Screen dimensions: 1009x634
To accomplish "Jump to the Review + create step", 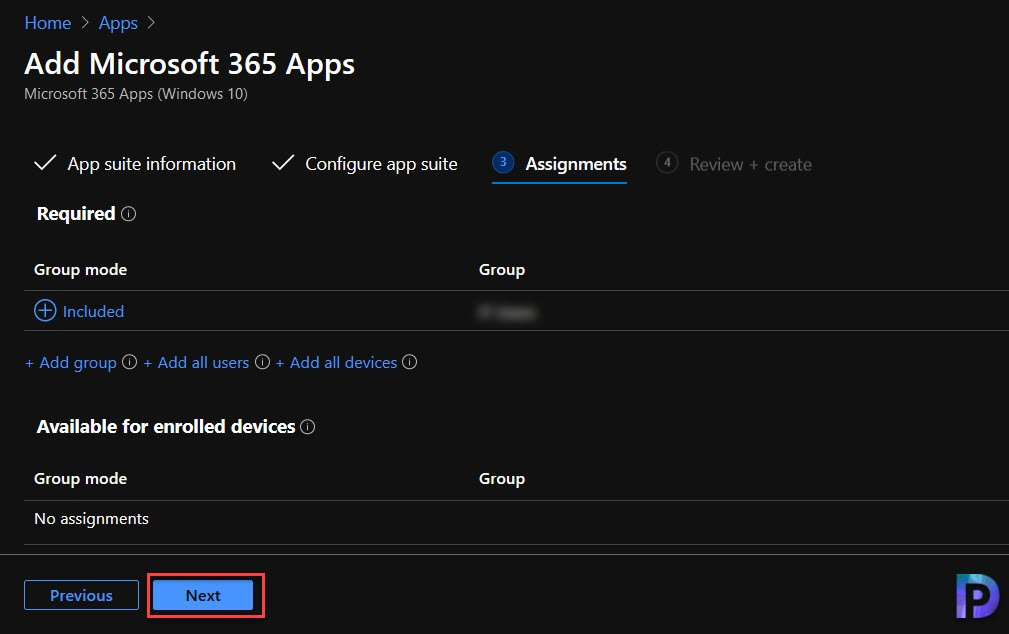I will [734, 164].
